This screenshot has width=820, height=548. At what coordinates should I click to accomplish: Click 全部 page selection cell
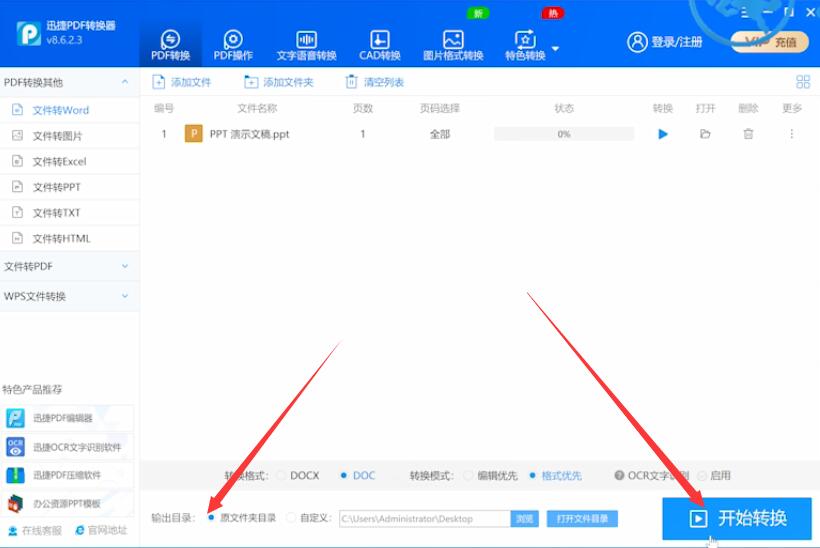[x=440, y=134]
